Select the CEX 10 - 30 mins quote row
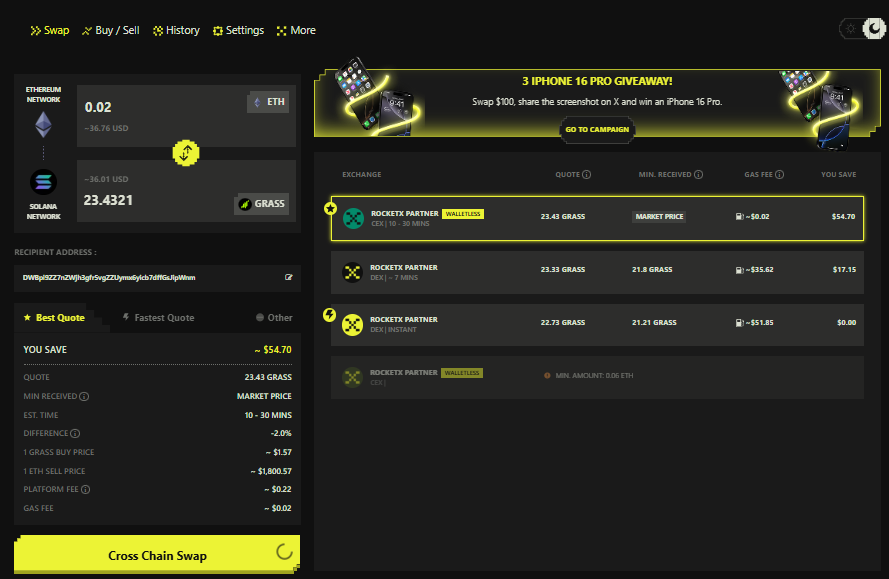The height and width of the screenshot is (579, 889). coord(597,218)
